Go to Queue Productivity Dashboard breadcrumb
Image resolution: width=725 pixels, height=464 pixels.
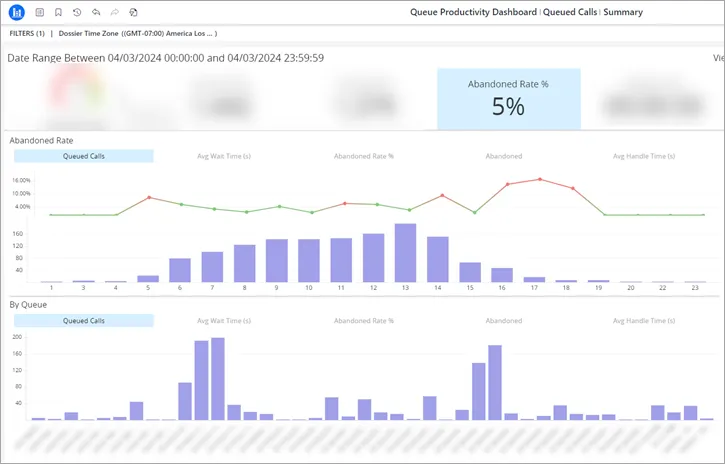[x=473, y=12]
